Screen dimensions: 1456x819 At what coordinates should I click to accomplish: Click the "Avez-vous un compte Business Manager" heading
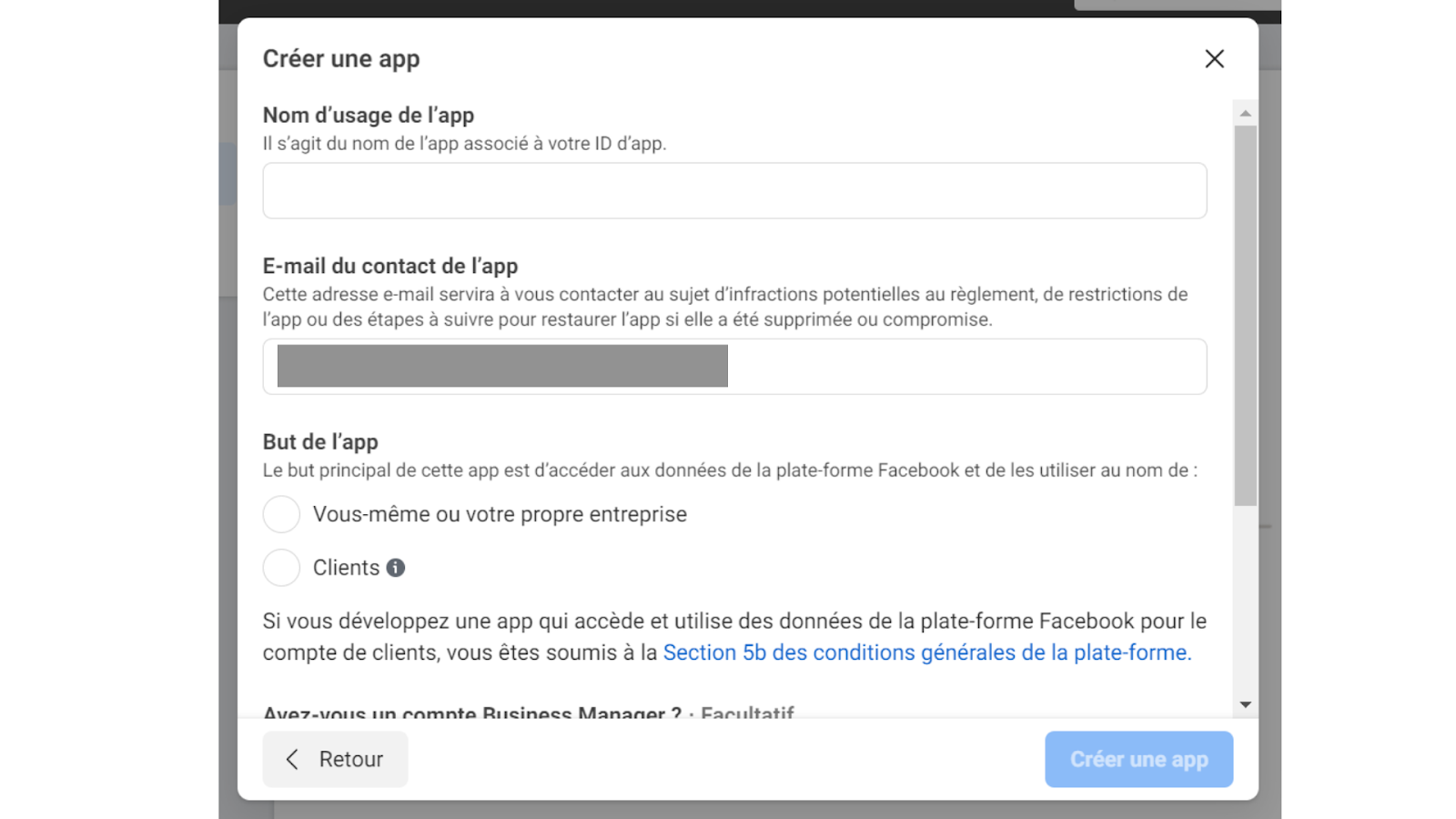(x=473, y=713)
